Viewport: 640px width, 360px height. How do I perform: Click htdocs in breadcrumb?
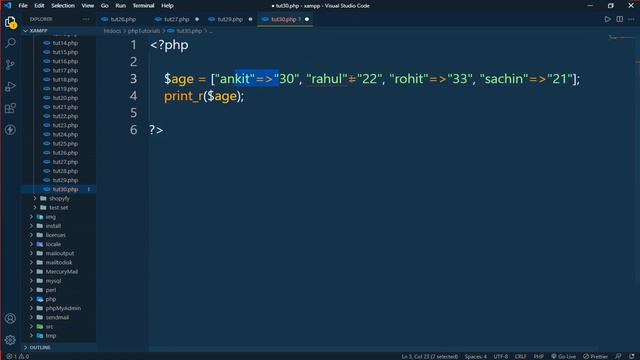pyautogui.click(x=112, y=31)
